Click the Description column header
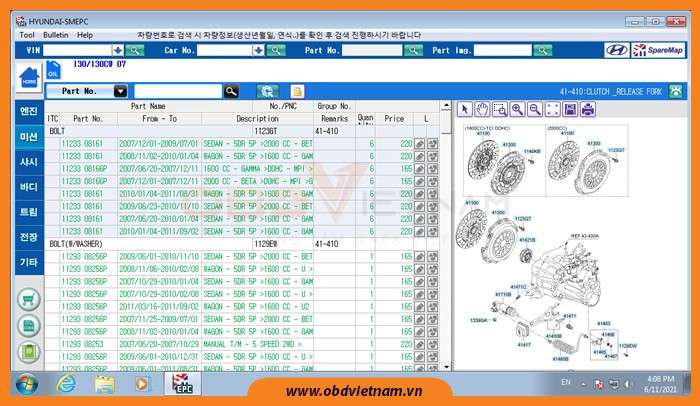700x406 pixels. tap(257, 119)
